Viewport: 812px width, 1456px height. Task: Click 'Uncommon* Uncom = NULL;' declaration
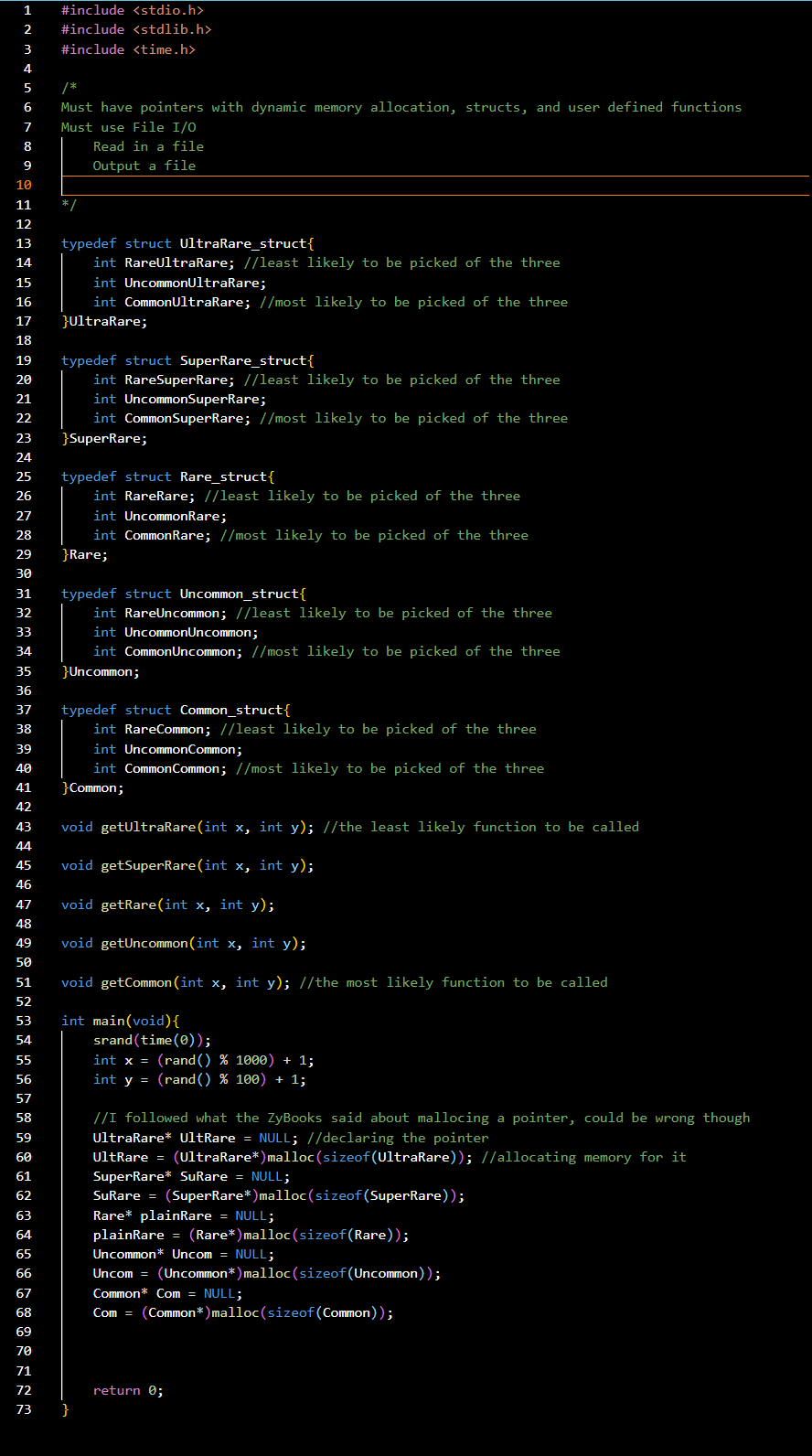click(184, 1254)
